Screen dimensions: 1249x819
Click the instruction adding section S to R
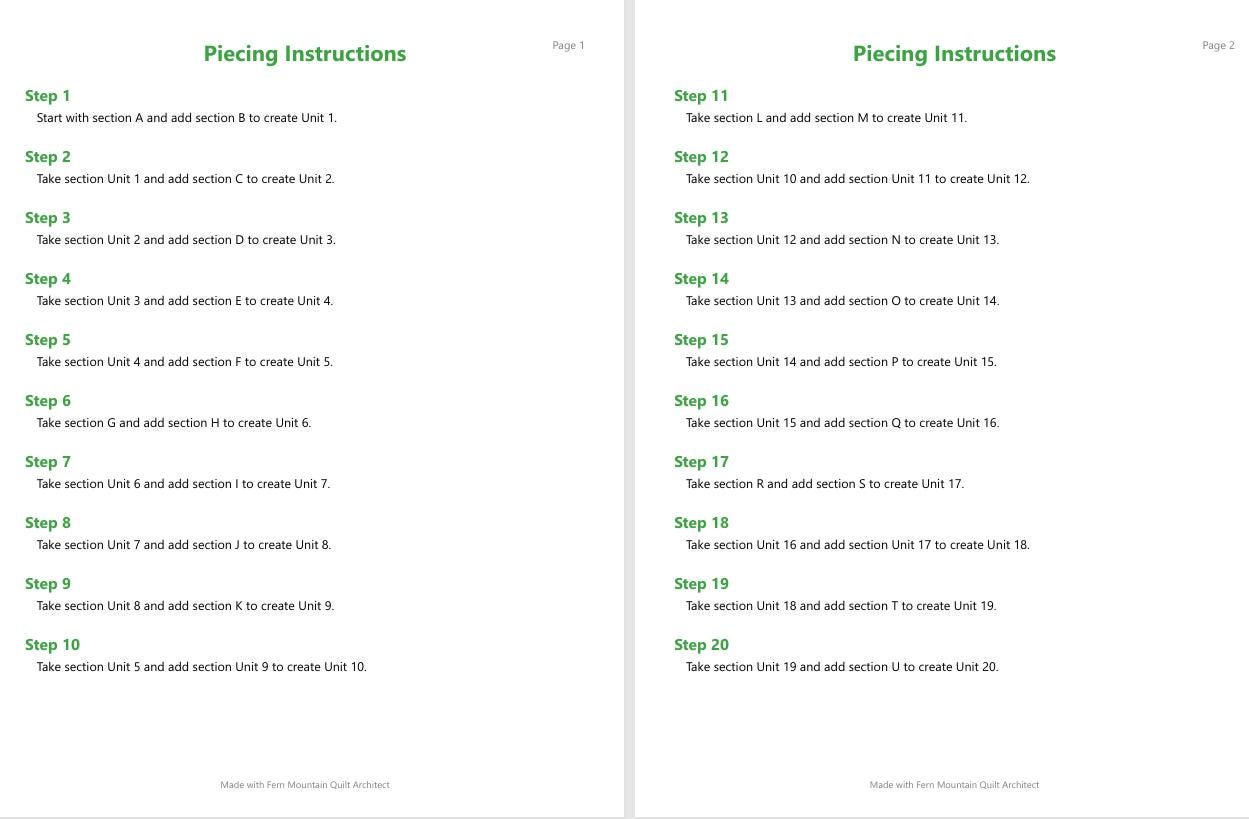coord(825,484)
